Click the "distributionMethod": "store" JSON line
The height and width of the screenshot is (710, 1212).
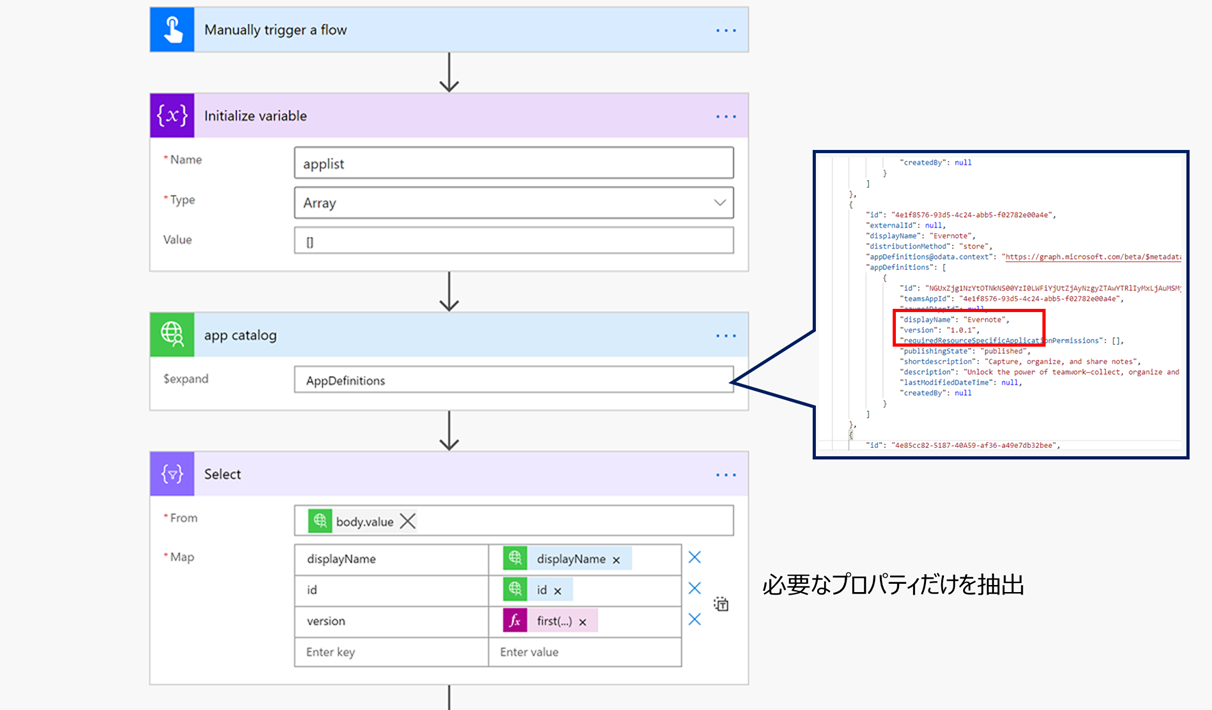click(929, 246)
